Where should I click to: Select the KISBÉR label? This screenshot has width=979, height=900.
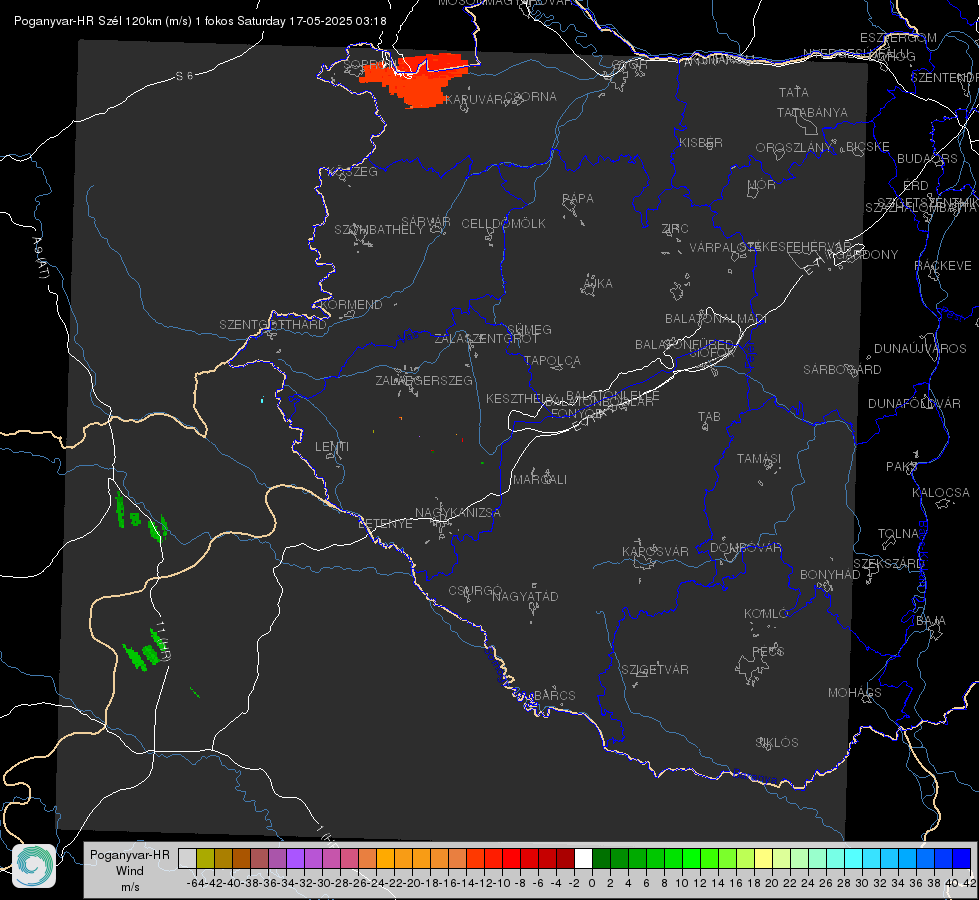(x=701, y=142)
